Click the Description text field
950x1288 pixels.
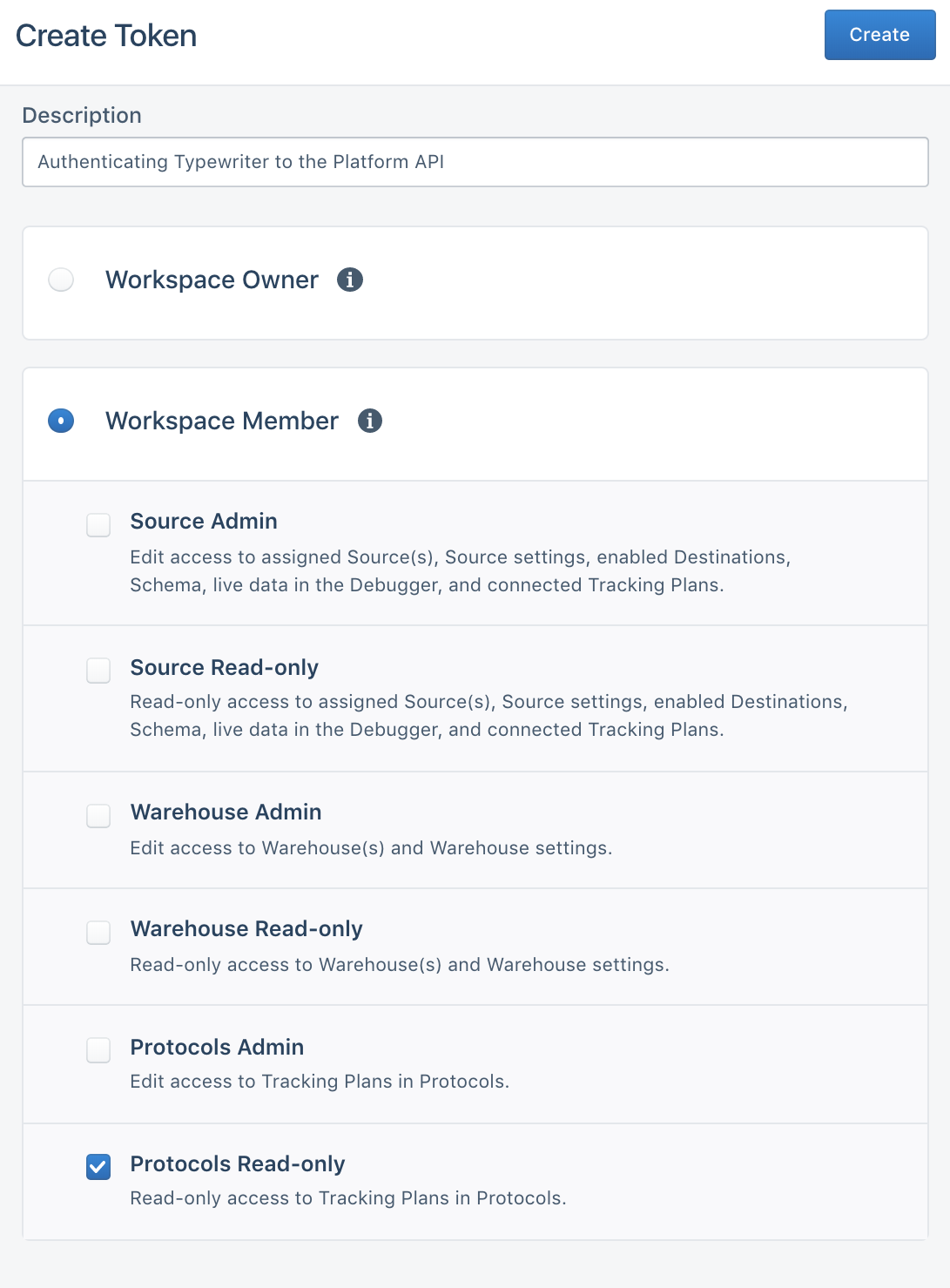pos(475,162)
